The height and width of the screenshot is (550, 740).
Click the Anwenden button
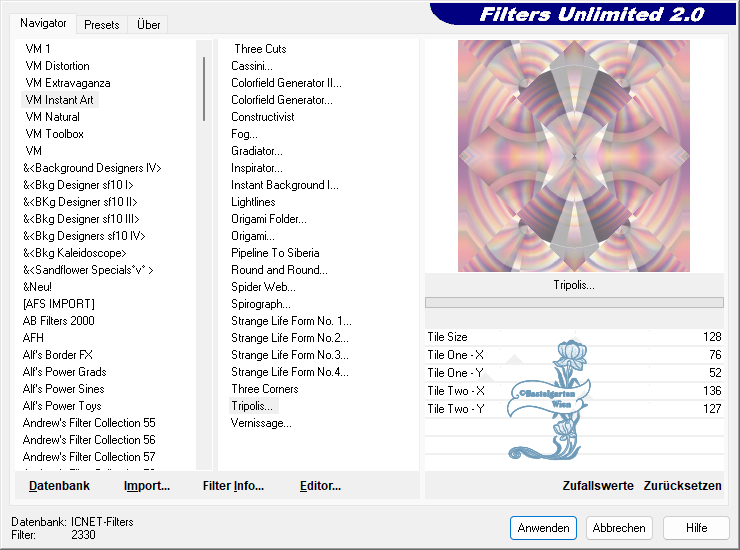[543, 528]
